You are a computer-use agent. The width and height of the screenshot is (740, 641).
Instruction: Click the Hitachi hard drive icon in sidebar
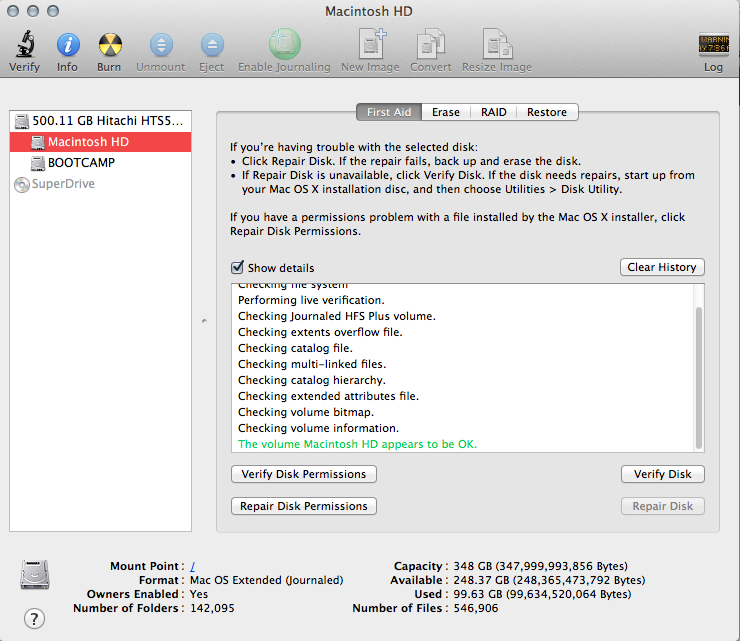click(x=22, y=121)
